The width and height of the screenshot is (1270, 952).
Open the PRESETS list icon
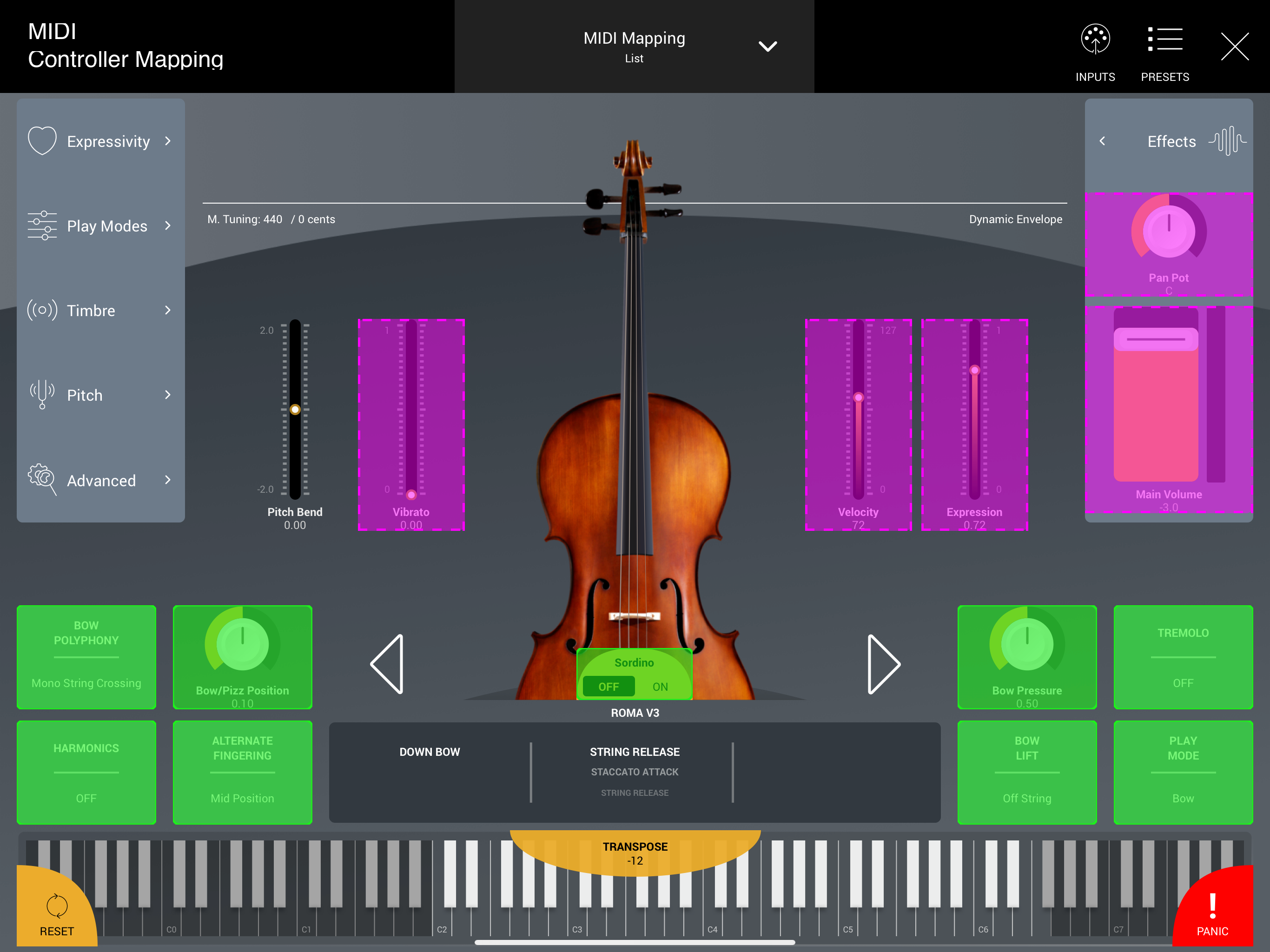click(x=1164, y=40)
